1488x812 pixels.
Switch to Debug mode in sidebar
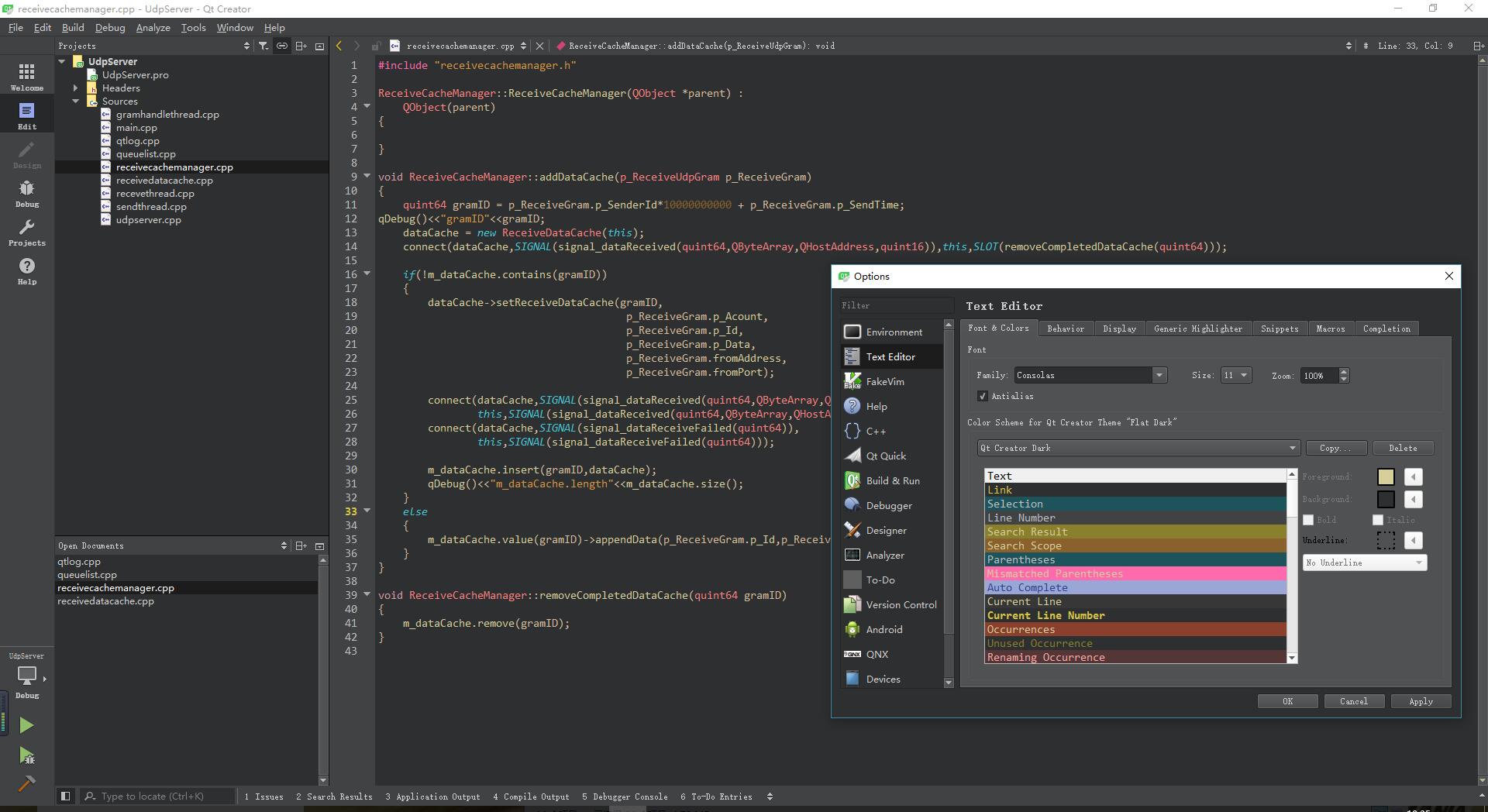pyautogui.click(x=27, y=194)
